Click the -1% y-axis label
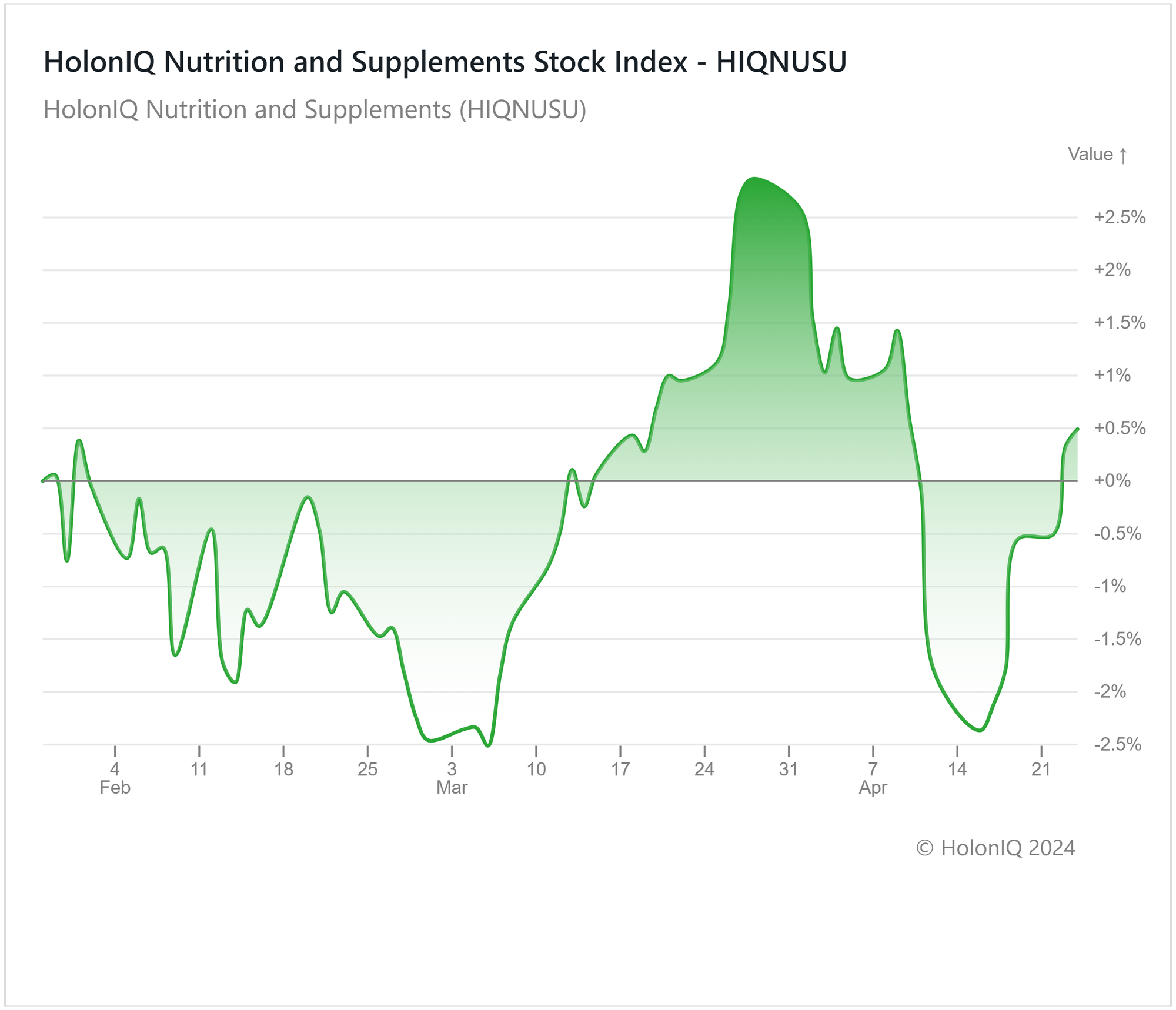This screenshot has height=1010, width=1176. 1110,586
